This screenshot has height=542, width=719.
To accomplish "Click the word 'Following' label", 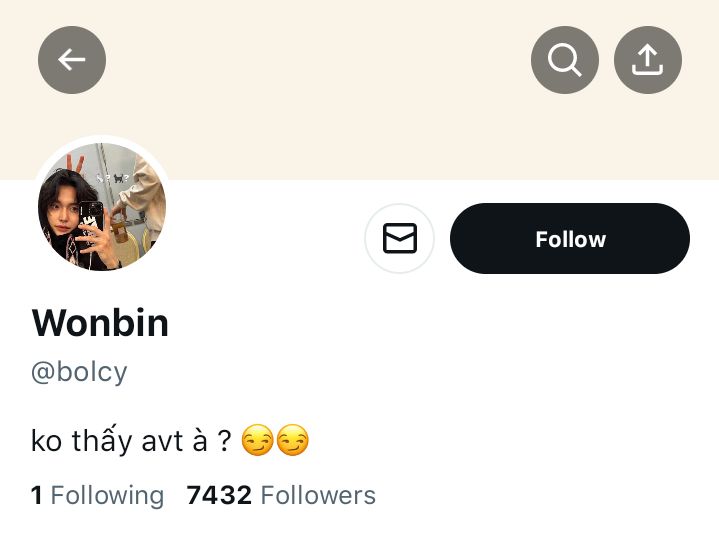I will pyautogui.click(x=107, y=495).
